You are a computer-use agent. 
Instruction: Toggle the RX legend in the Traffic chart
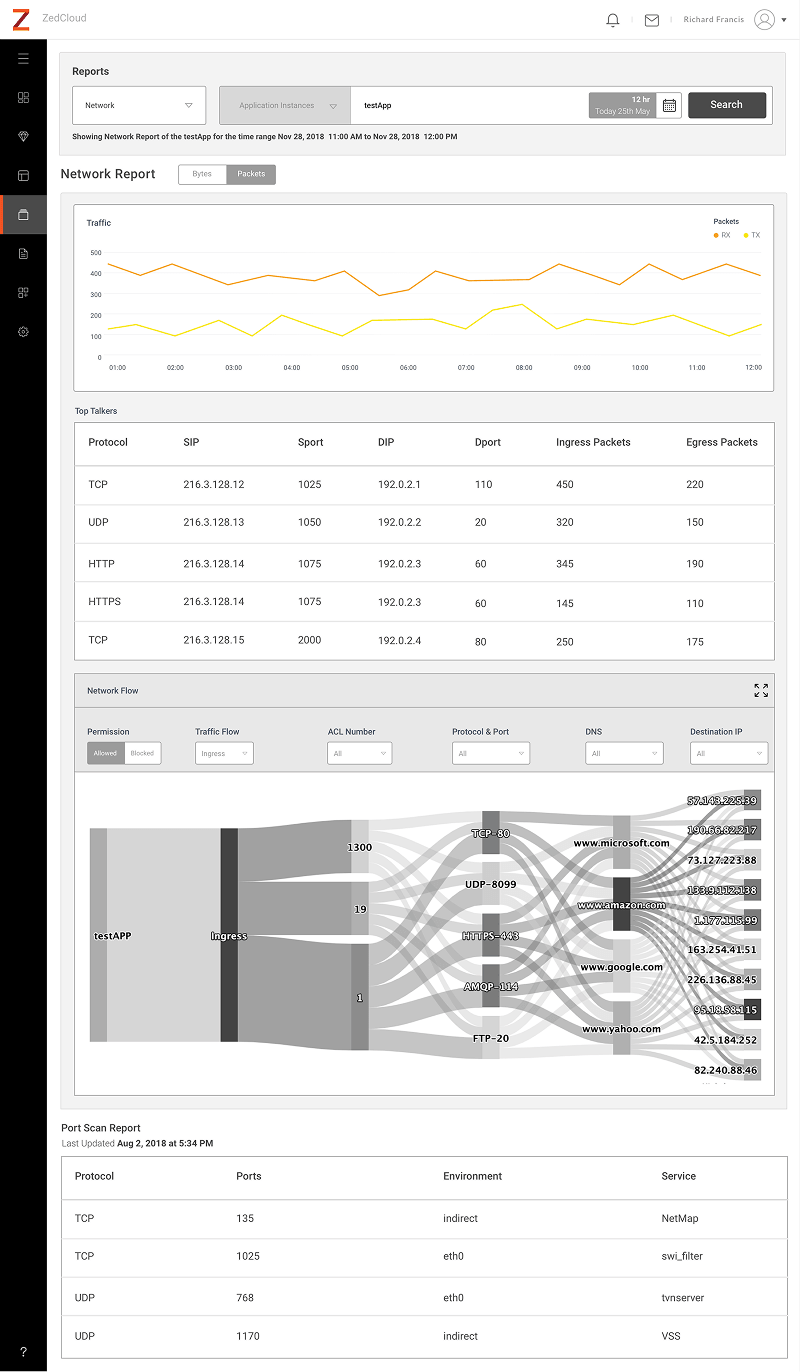(720, 235)
